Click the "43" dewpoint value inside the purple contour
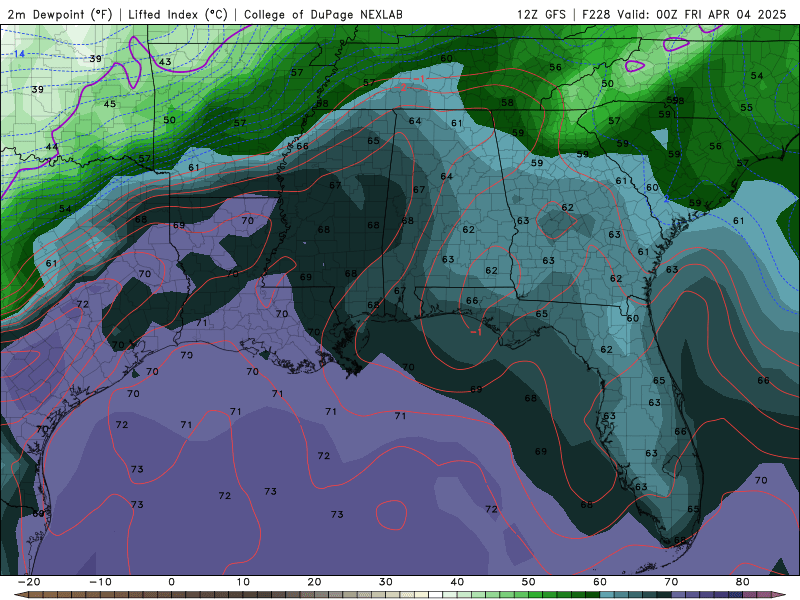 click(165, 62)
